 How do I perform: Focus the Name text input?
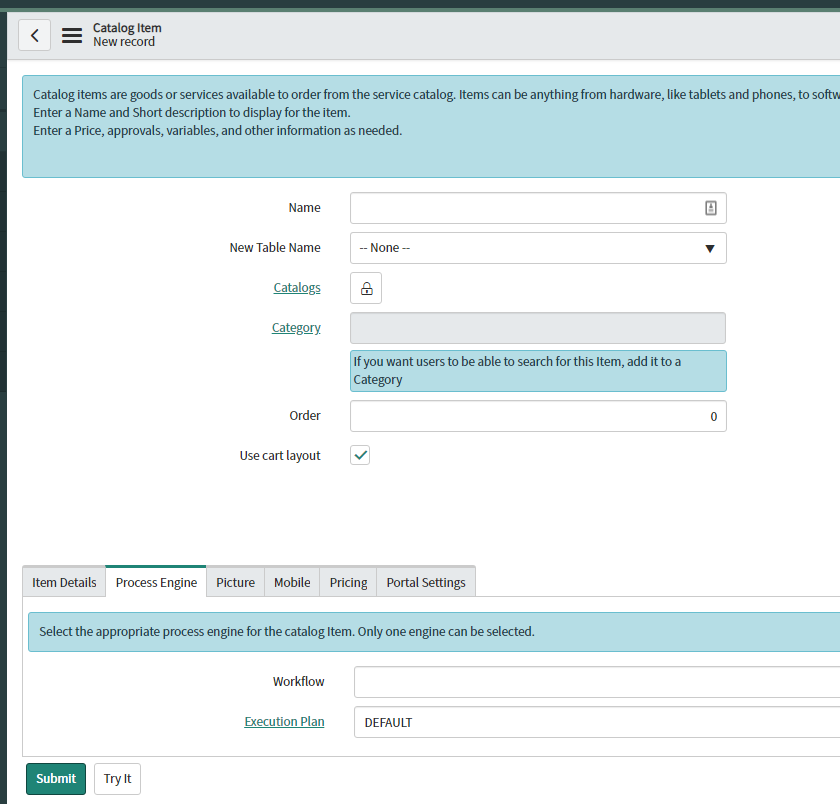[x=525, y=208]
